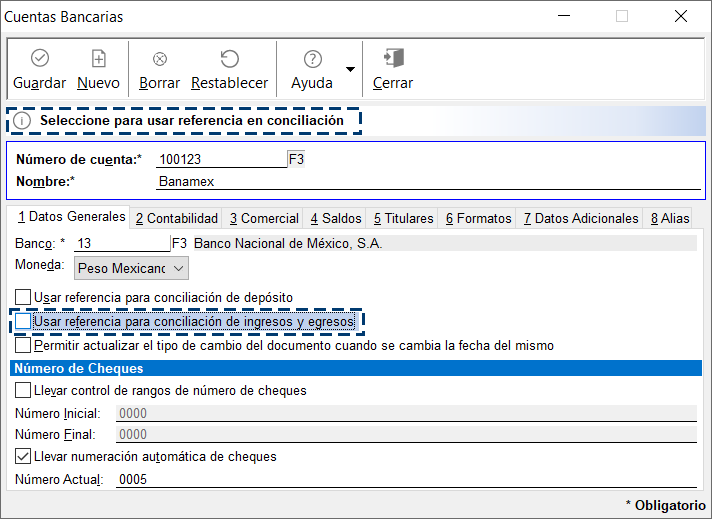Click the F3 lookup beside Banco field
This screenshot has width=712, height=519.
(x=180, y=243)
